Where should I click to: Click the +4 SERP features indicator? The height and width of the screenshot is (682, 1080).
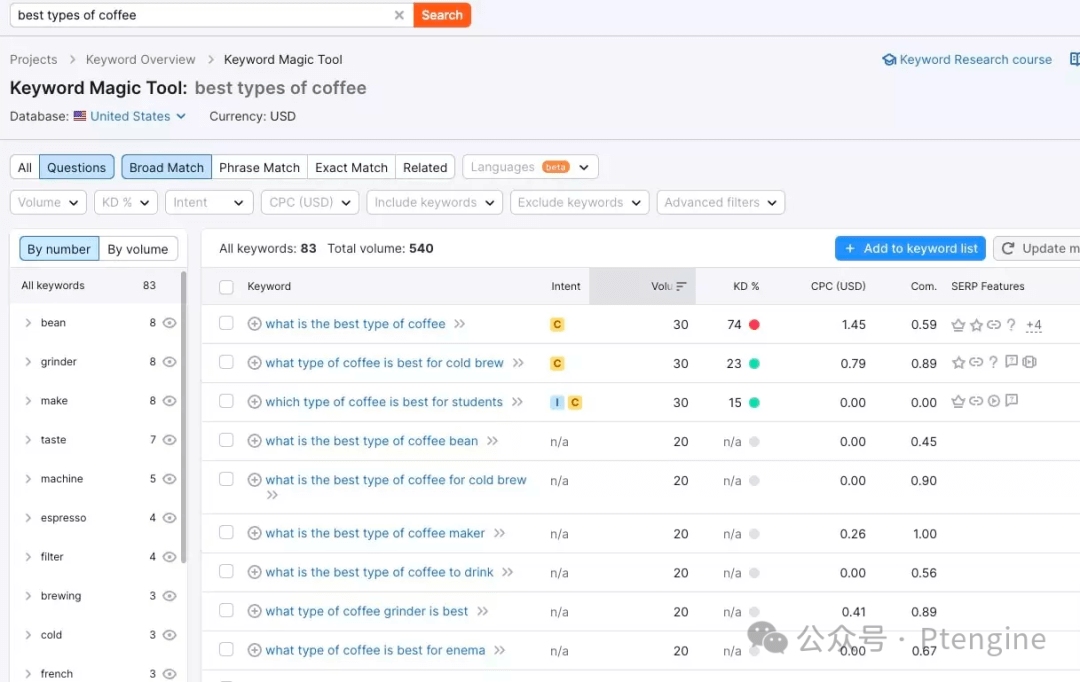tap(1033, 325)
